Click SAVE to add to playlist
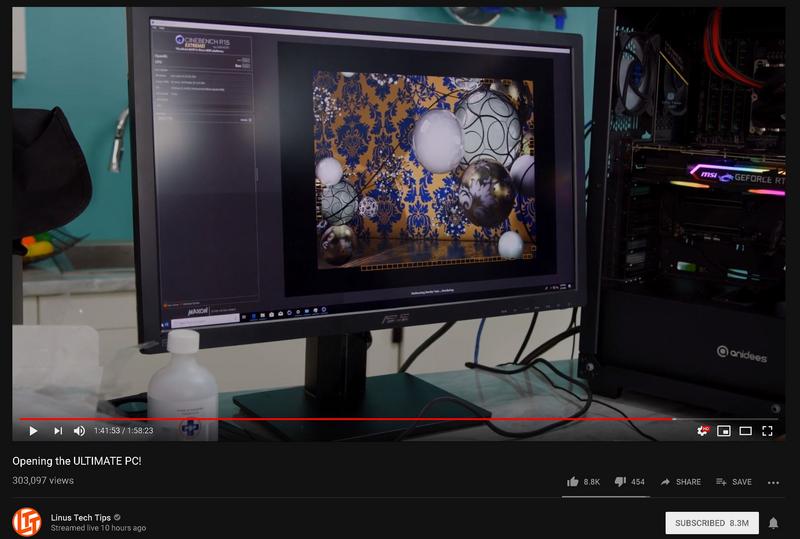The width and height of the screenshot is (800, 539). 734,481
